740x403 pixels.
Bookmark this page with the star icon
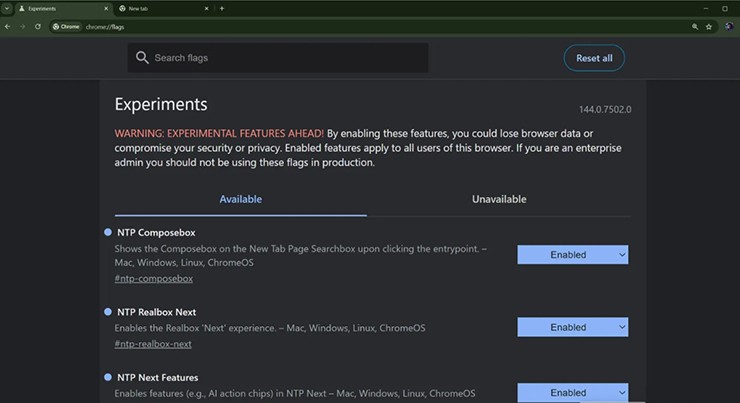(709, 27)
